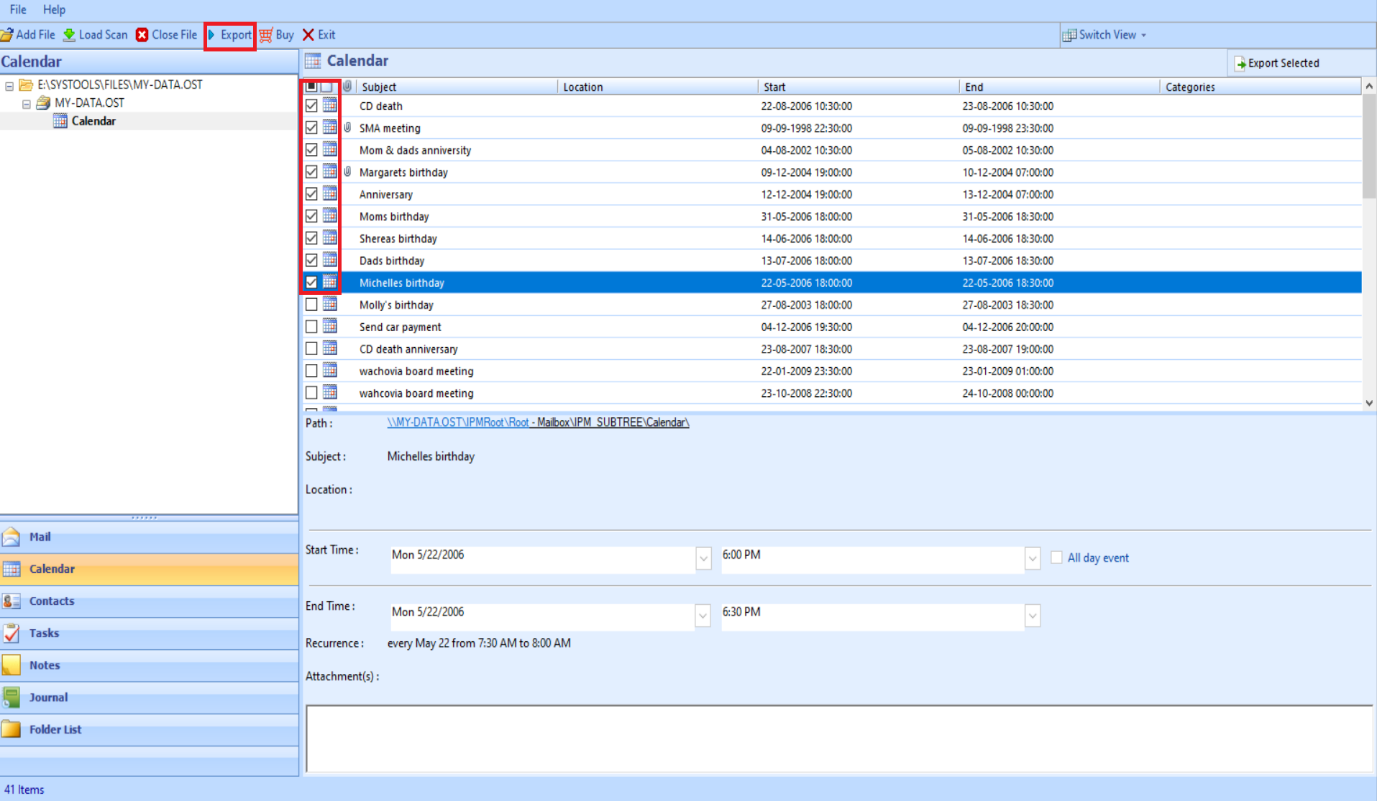
Task: Uncheck the CD death row checkbox
Action: (311, 105)
